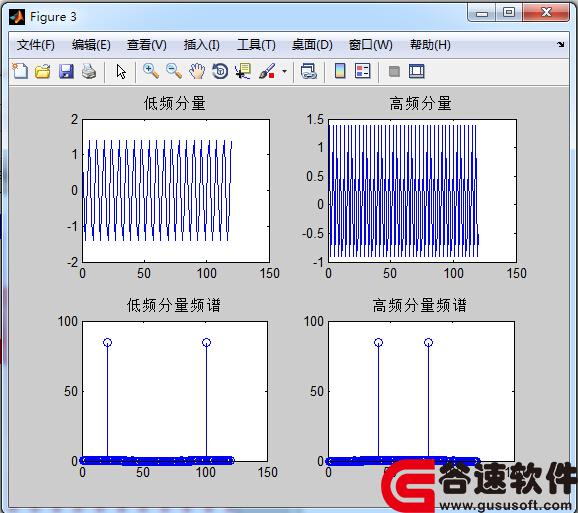Image resolution: width=578 pixels, height=513 pixels.
Task: Activate the Zoom Out magnifier tool
Action: click(174, 71)
